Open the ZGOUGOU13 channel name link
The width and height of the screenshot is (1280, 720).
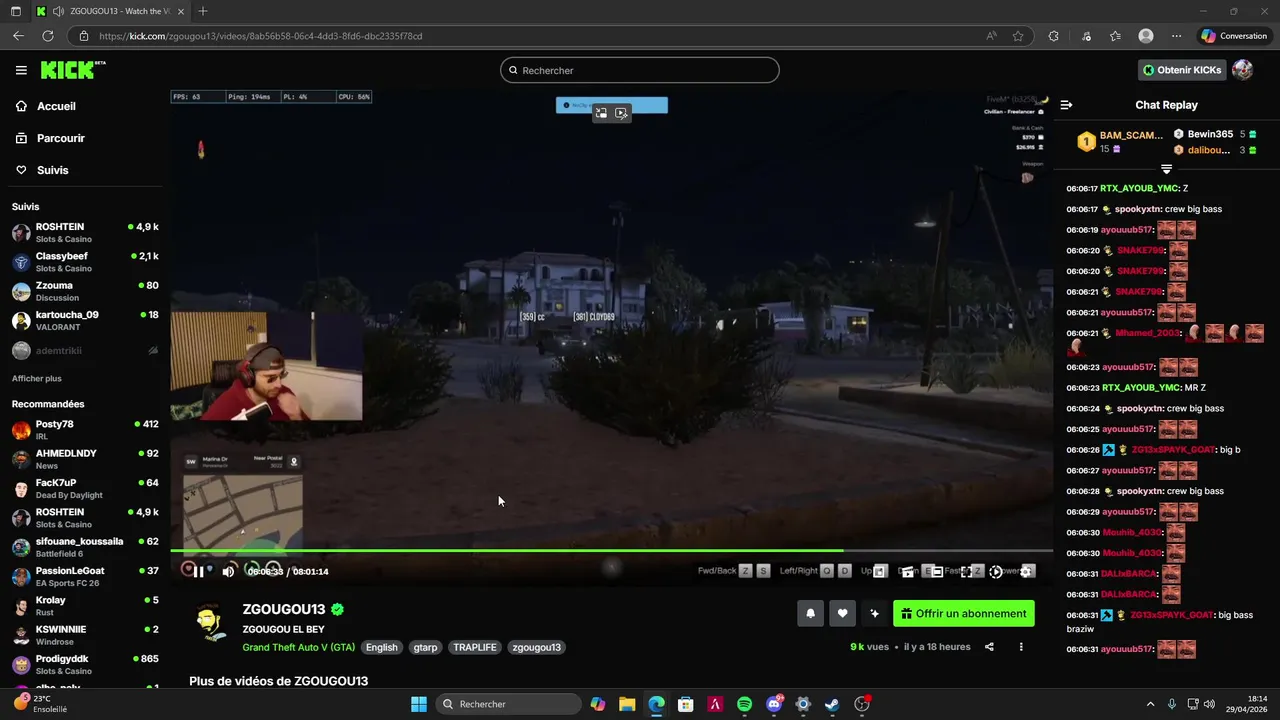[x=284, y=609]
